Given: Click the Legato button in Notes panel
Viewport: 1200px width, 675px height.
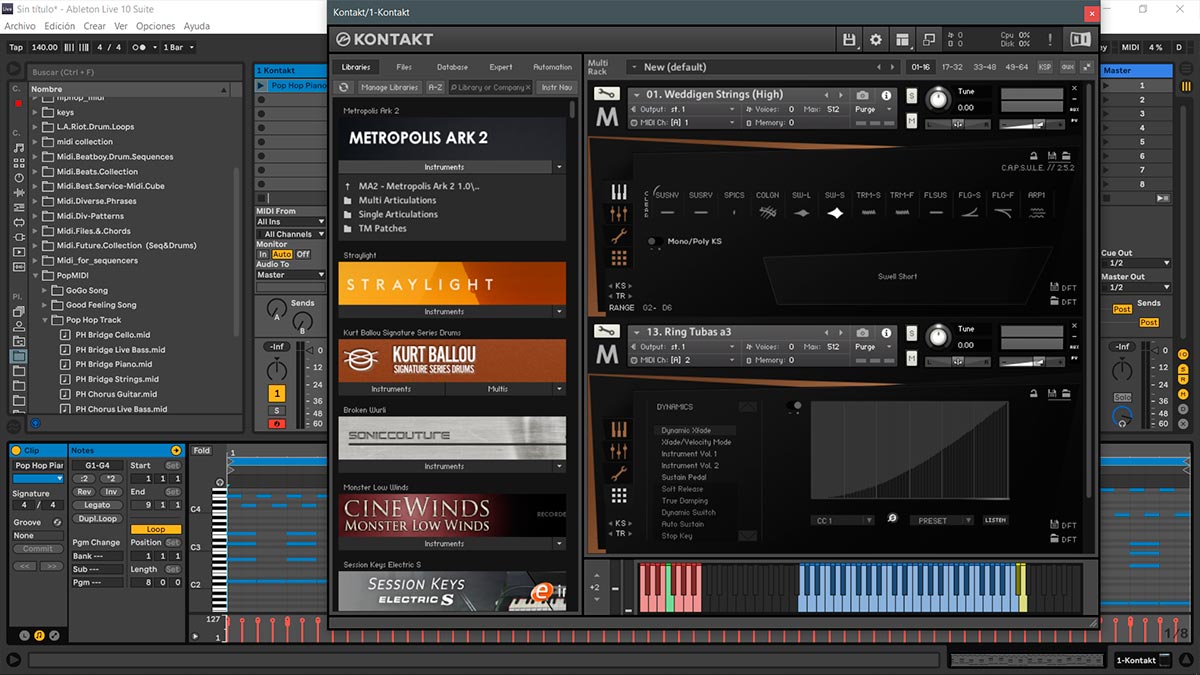Looking at the screenshot, I should 97,504.
